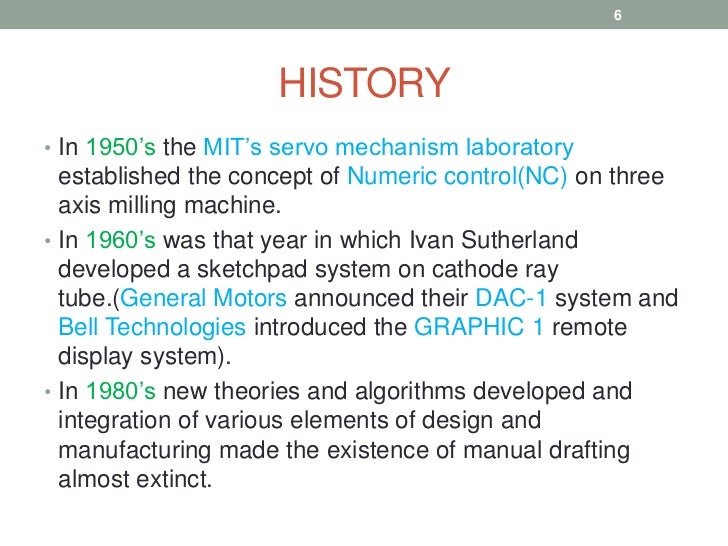
Task: Click the blue "Numeric control(NC)" text
Action: [457, 177]
